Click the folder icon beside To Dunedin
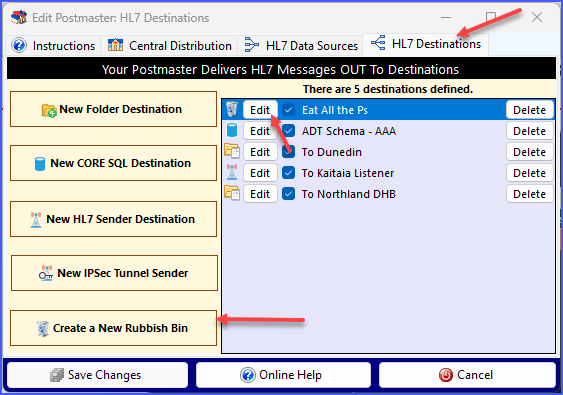The image size is (563, 395). tap(232, 151)
